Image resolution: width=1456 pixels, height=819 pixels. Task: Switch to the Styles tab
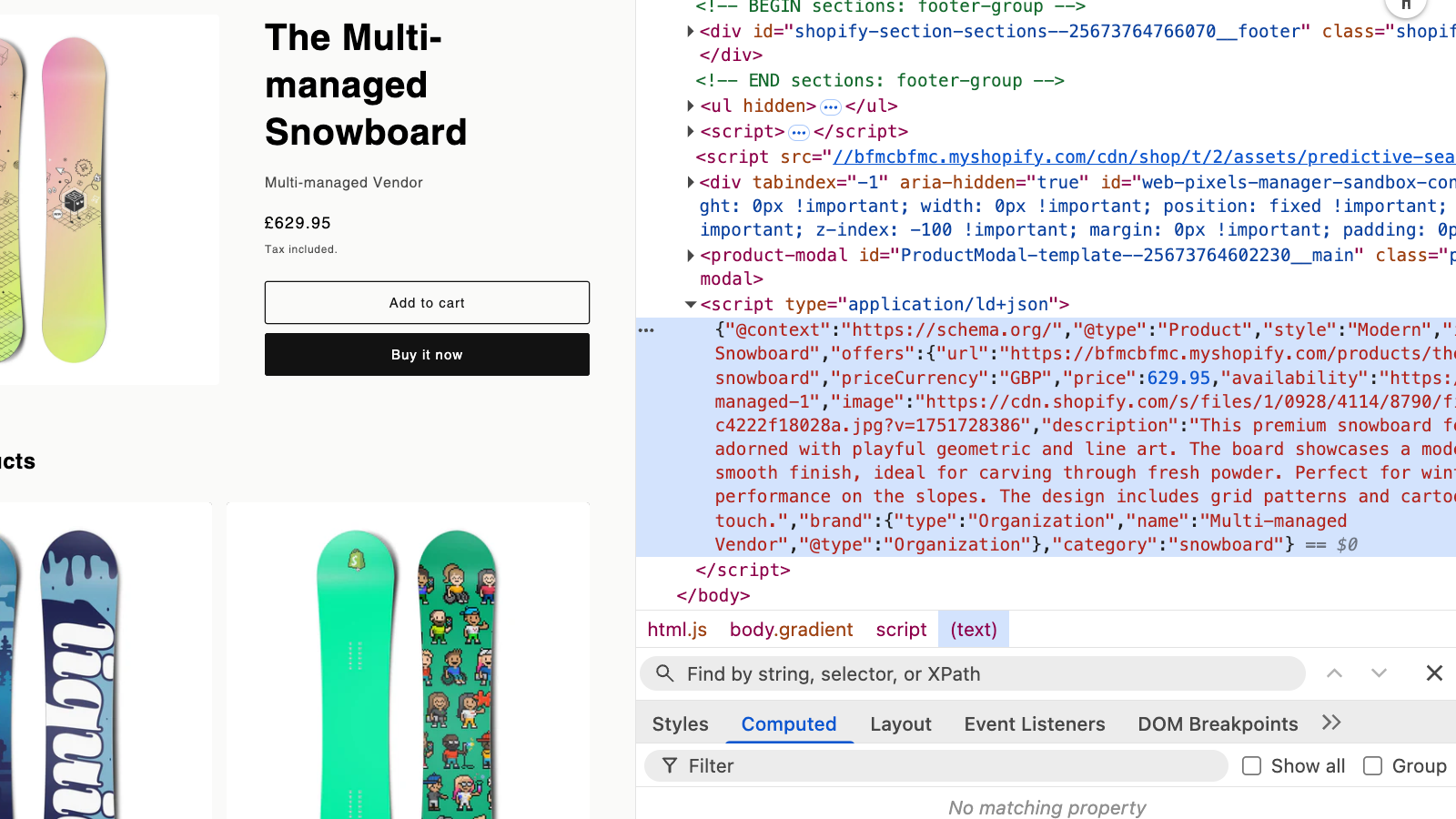[680, 723]
